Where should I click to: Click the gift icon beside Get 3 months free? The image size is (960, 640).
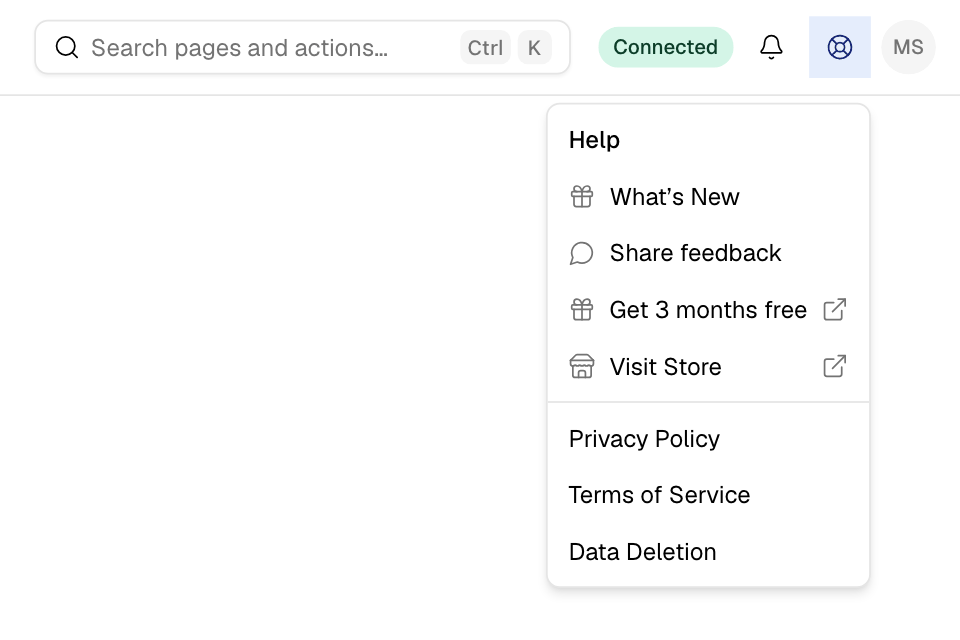(582, 310)
